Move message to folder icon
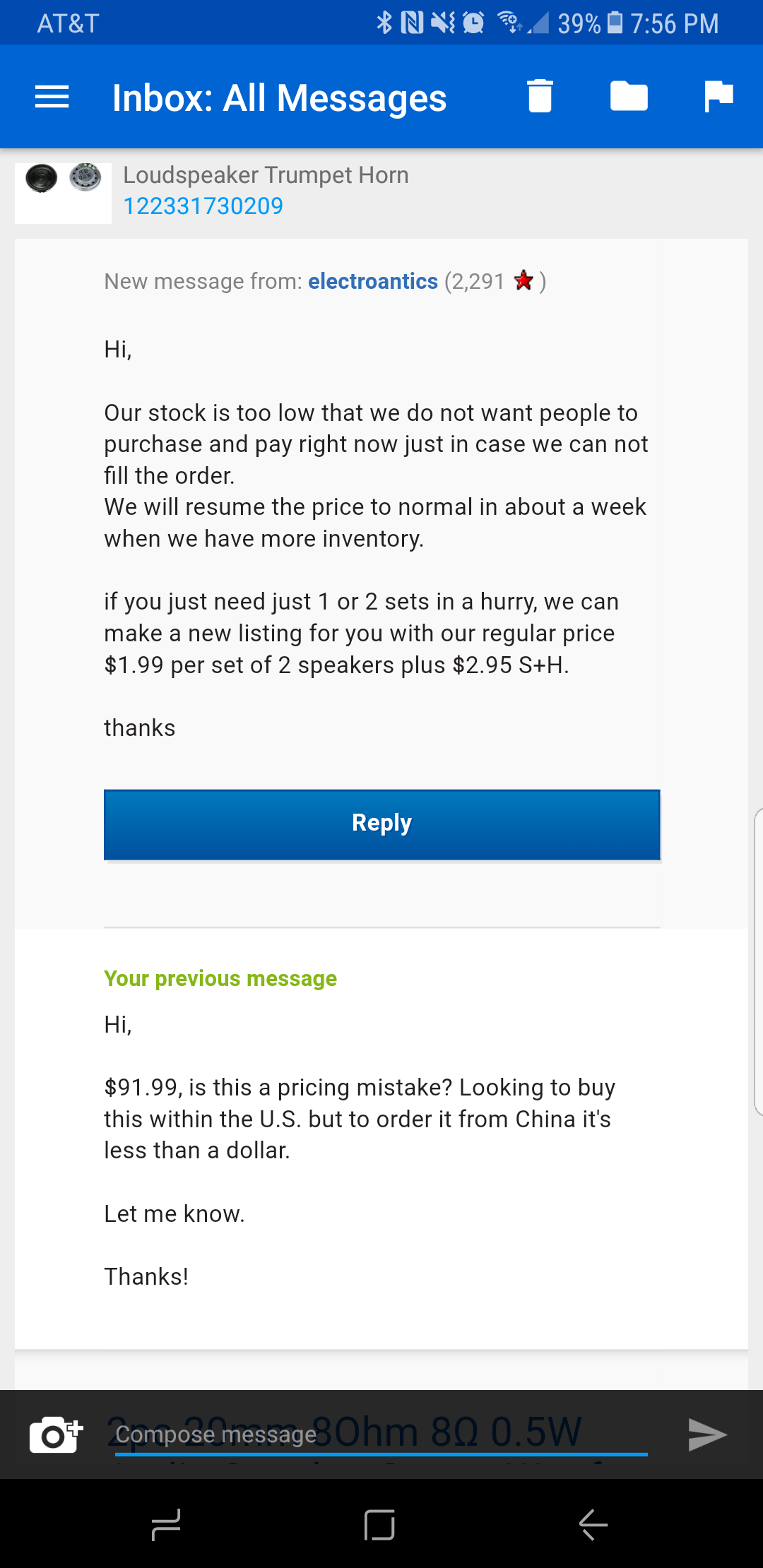763x1568 pixels. coord(629,96)
